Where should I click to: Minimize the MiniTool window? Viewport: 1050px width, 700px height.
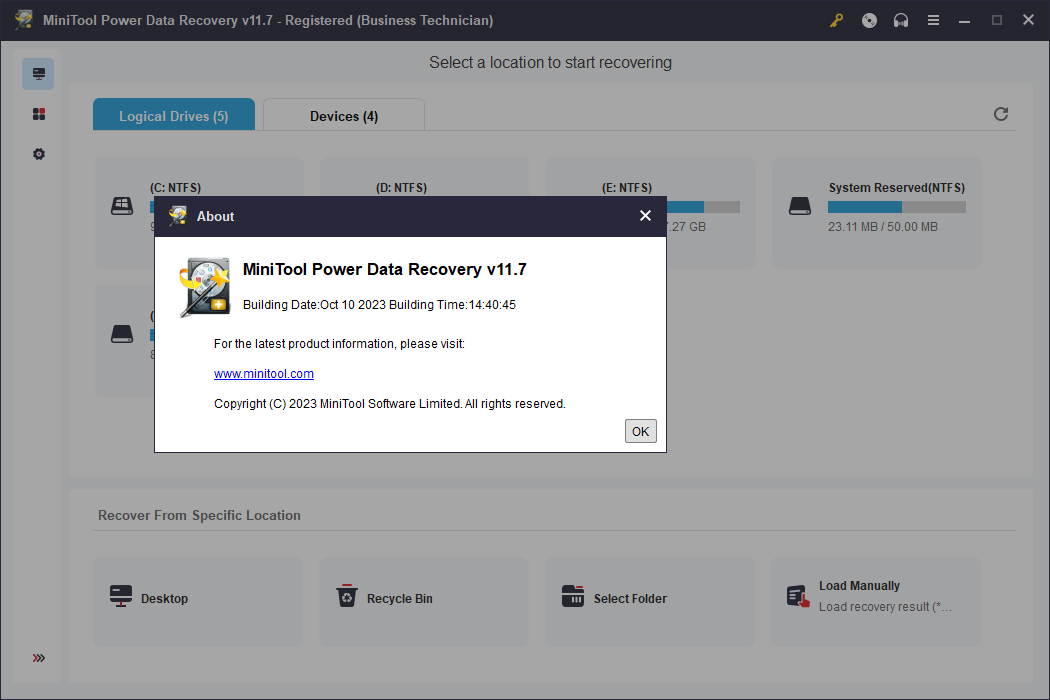(x=964, y=21)
